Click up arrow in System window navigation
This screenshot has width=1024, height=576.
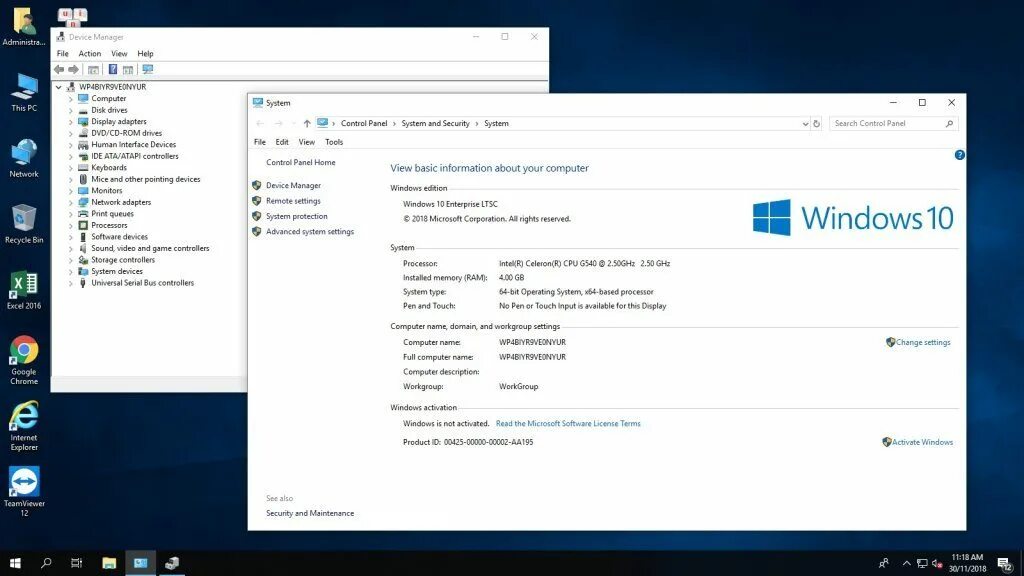tap(307, 123)
